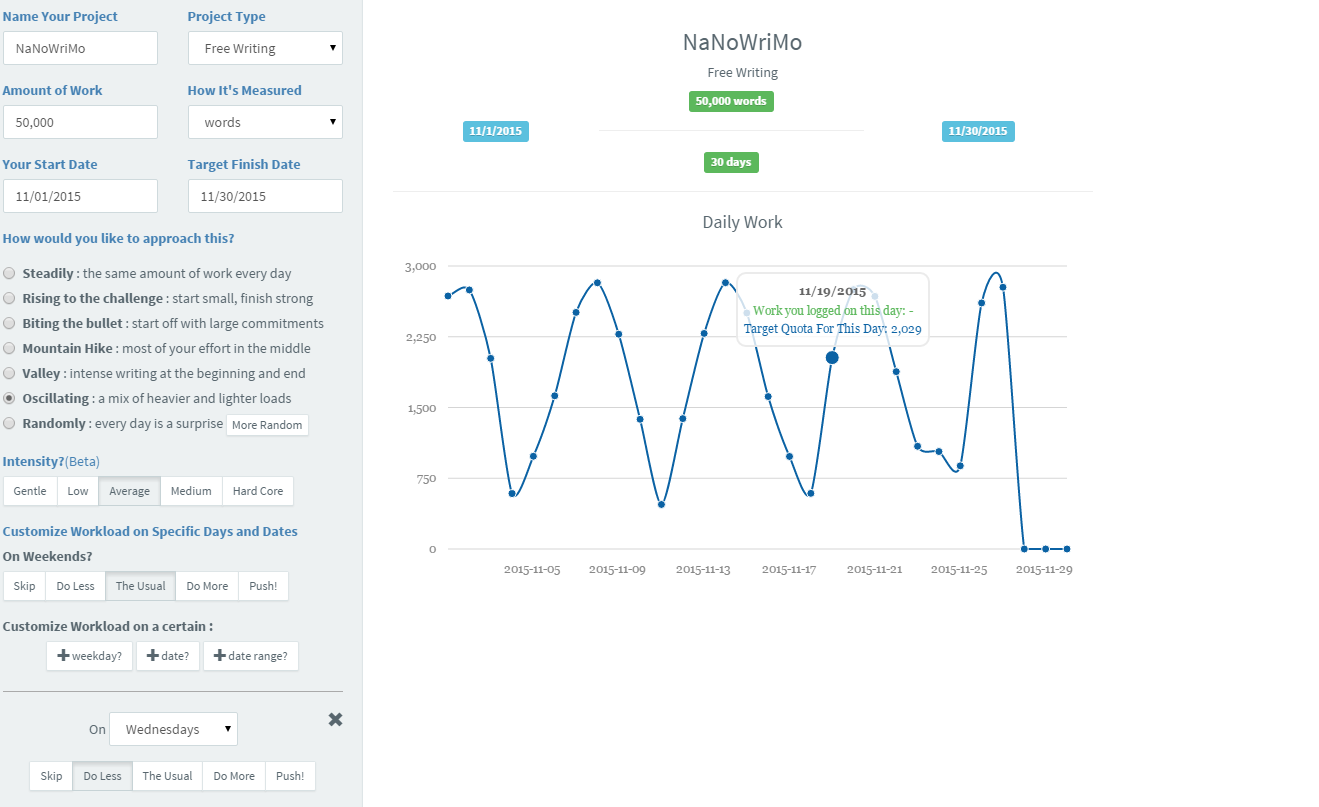
Task: Click the 11/30/2015 end date badge
Action: point(978,131)
